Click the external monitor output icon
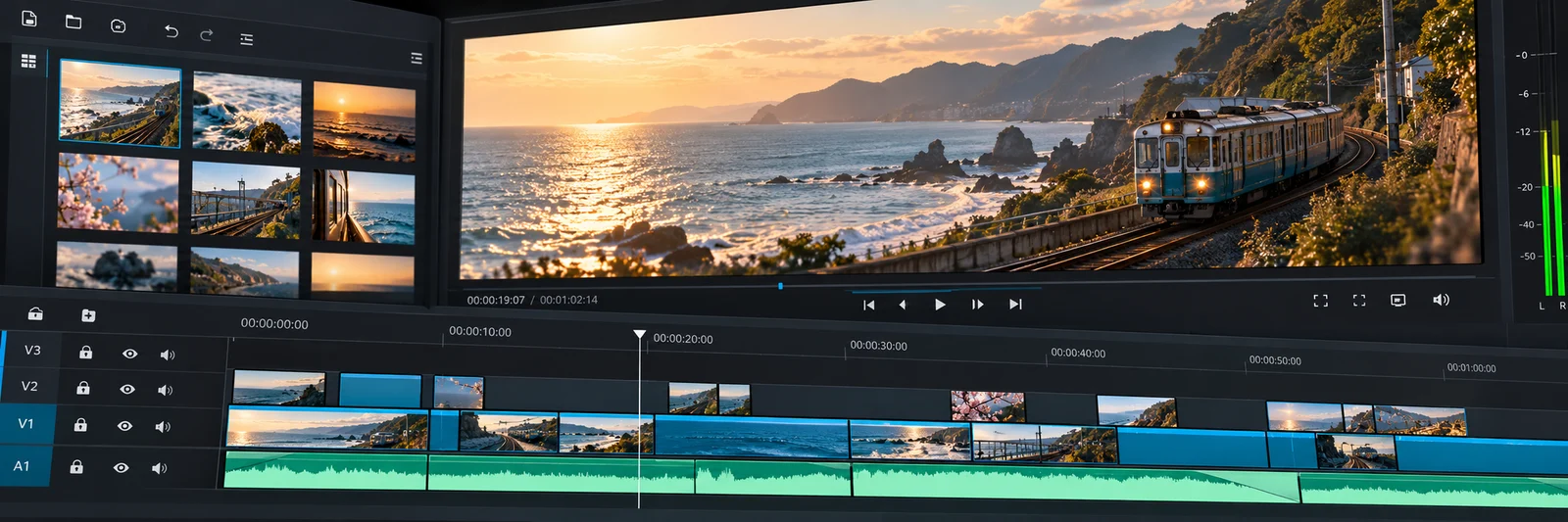 (x=1398, y=301)
